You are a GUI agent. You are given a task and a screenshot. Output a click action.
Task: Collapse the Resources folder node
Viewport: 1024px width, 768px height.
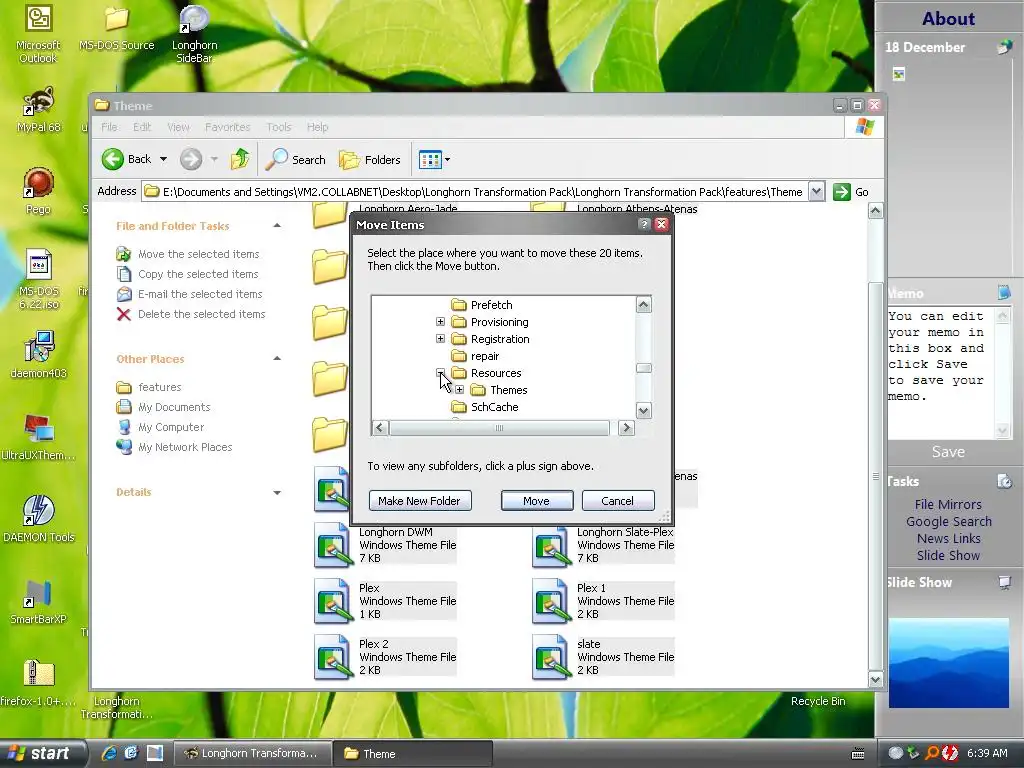coord(440,373)
